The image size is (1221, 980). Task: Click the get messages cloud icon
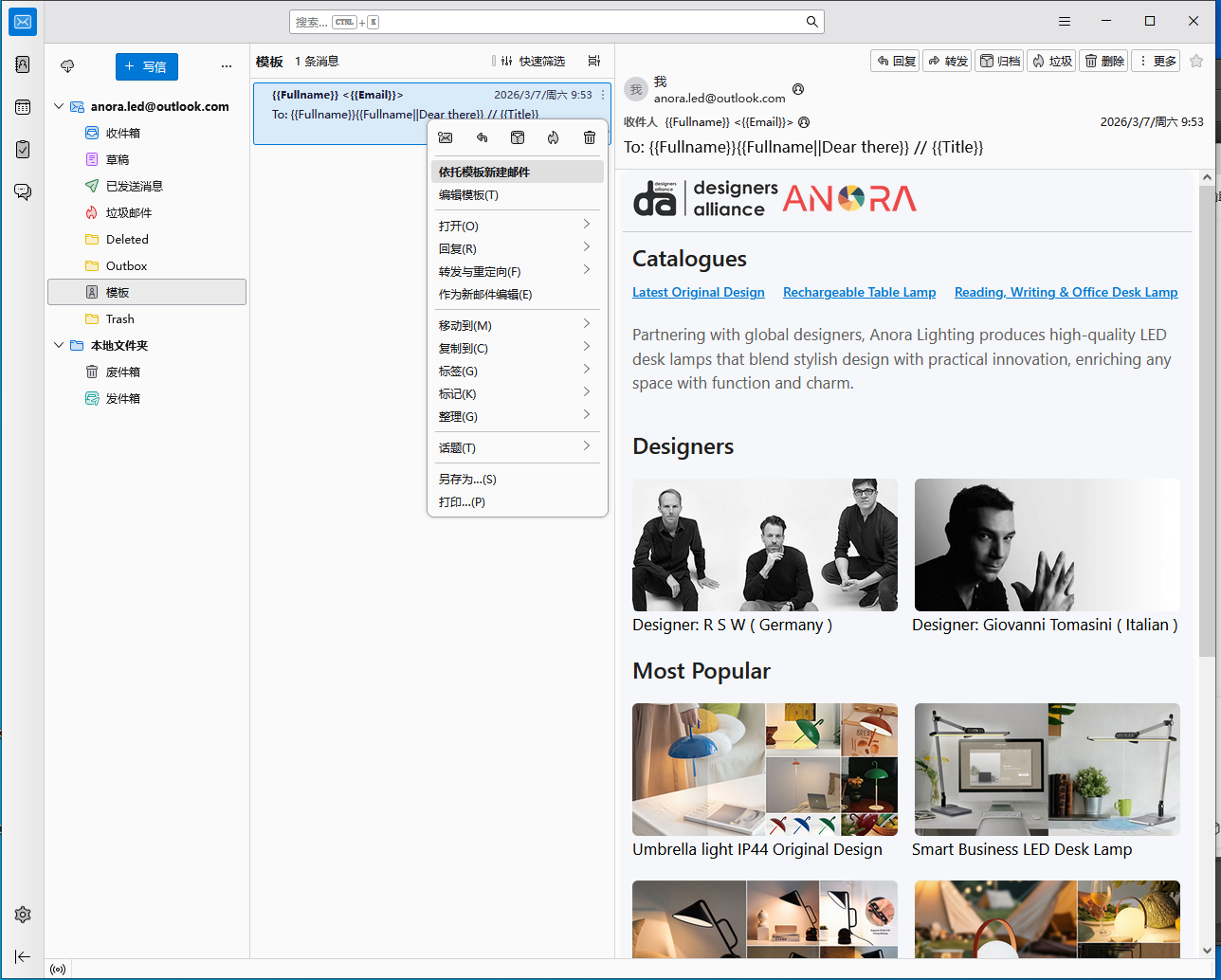click(x=67, y=66)
